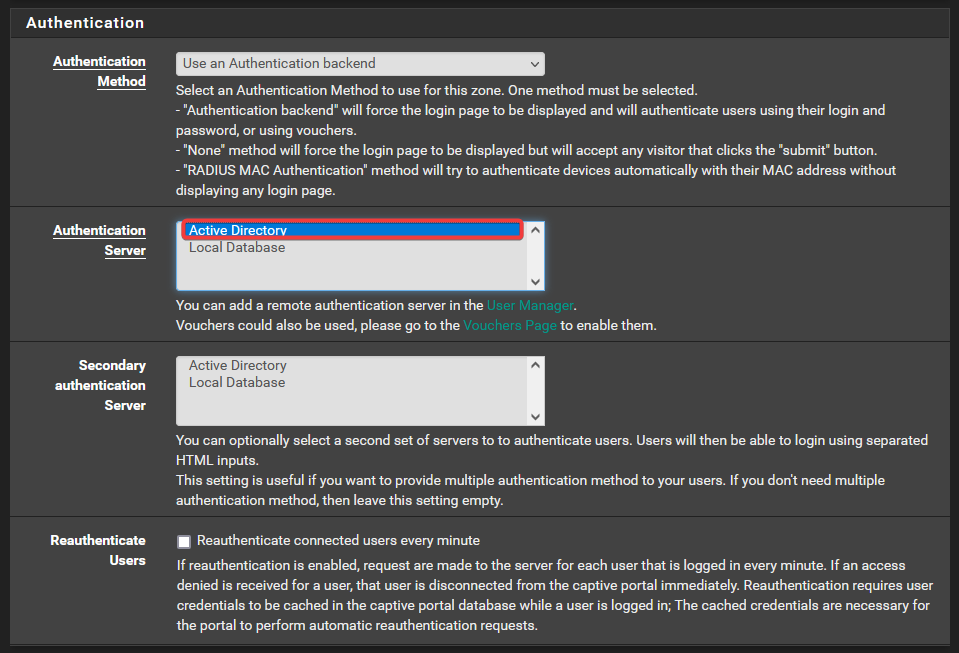Screen dimensions: 959x653
Task: Select Local Database in Authentication Server list
Action: coord(237,248)
